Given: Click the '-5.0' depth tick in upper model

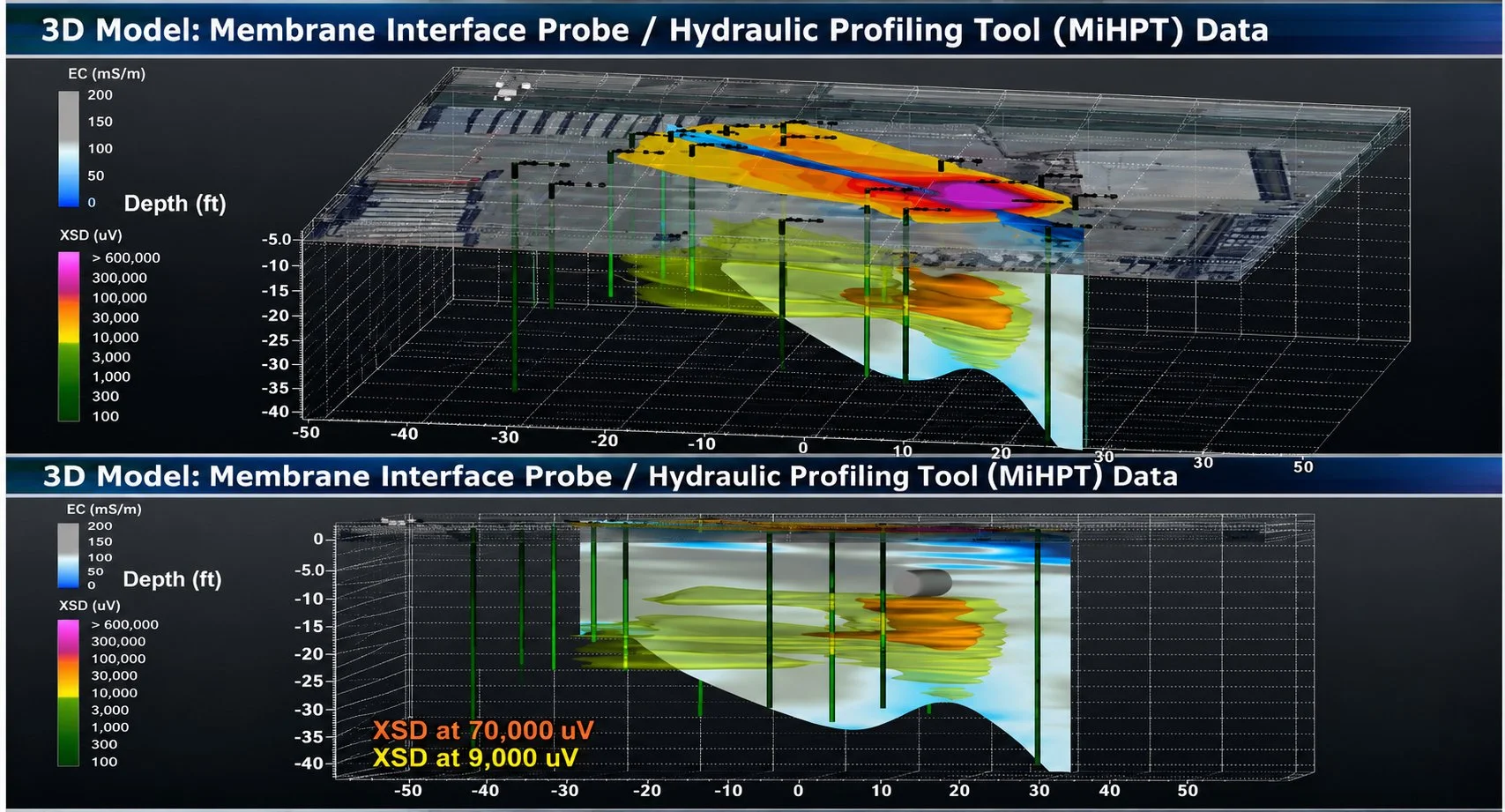Looking at the screenshot, I should click(276, 240).
